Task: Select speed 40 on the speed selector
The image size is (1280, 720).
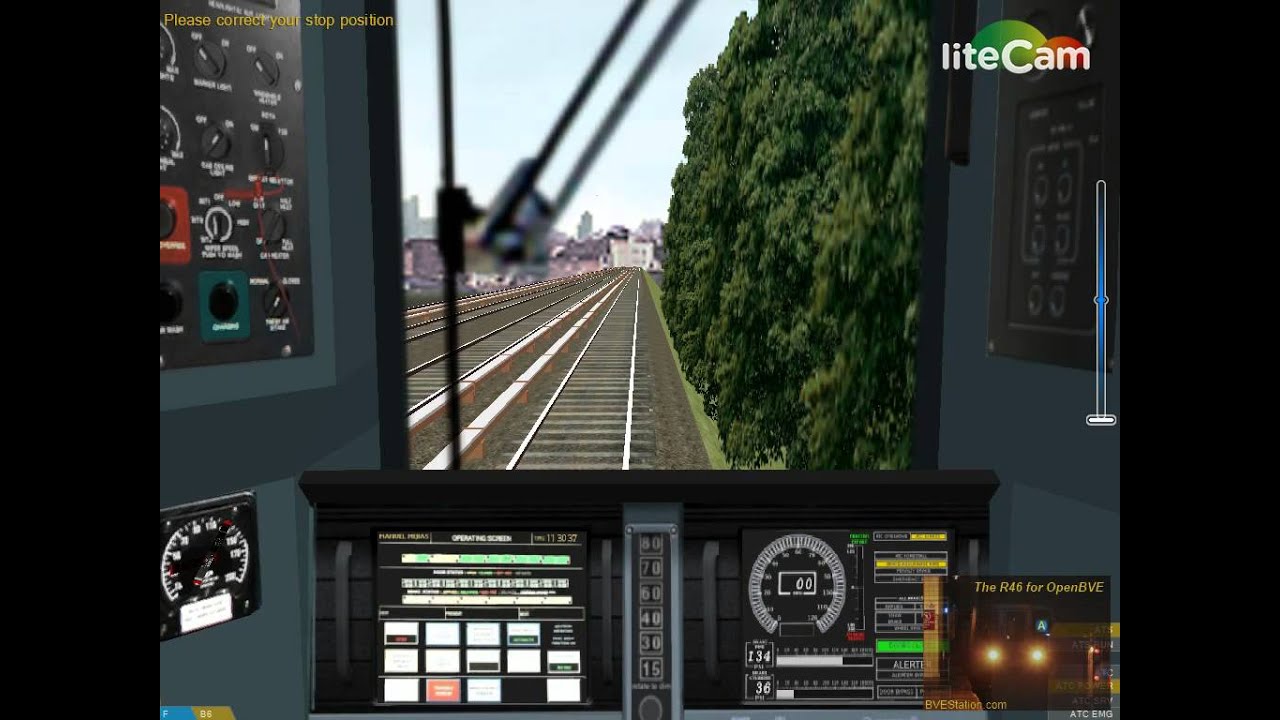Action: 651,619
